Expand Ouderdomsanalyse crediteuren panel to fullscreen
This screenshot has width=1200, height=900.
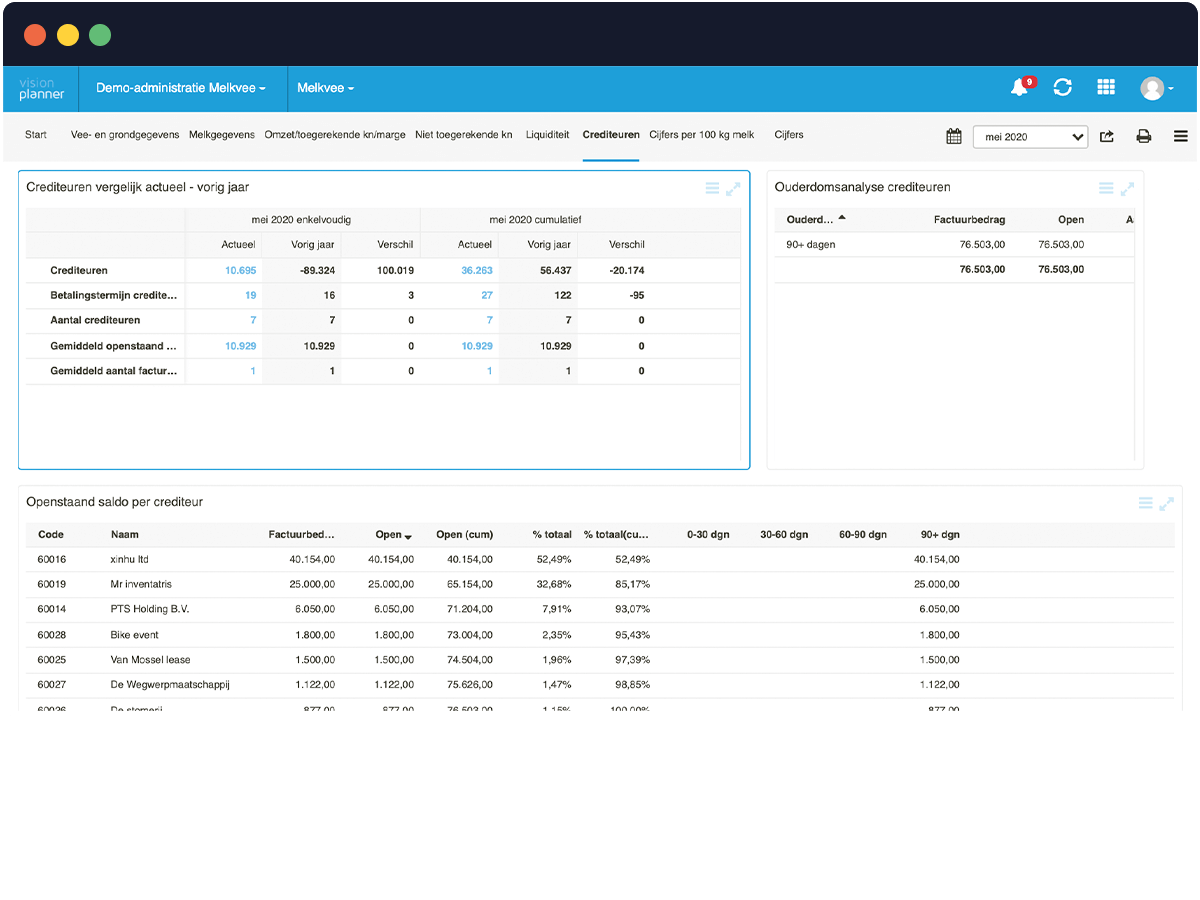[x=1127, y=188]
